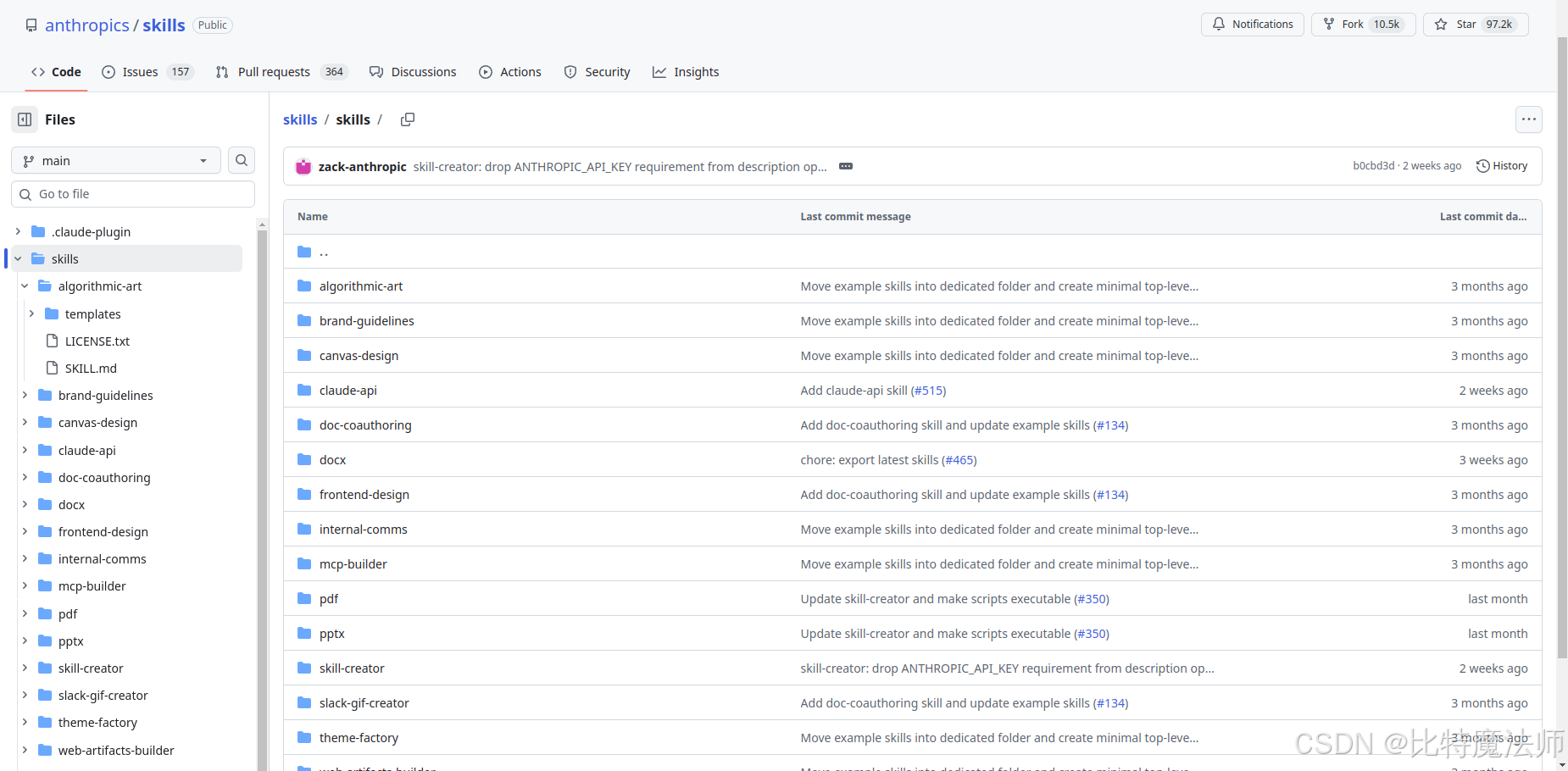The image size is (1568, 771).
Task: Star the skills repository
Action: (x=1476, y=25)
